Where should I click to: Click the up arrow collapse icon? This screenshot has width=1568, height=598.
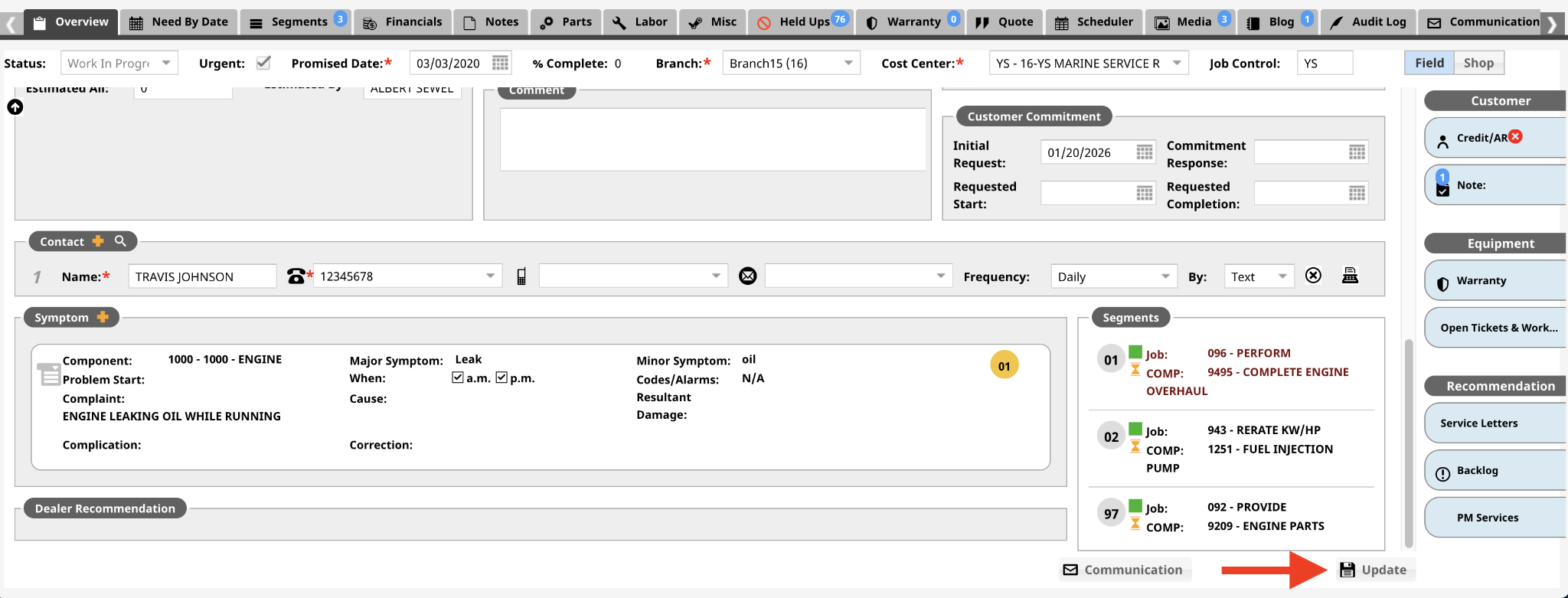(15, 107)
